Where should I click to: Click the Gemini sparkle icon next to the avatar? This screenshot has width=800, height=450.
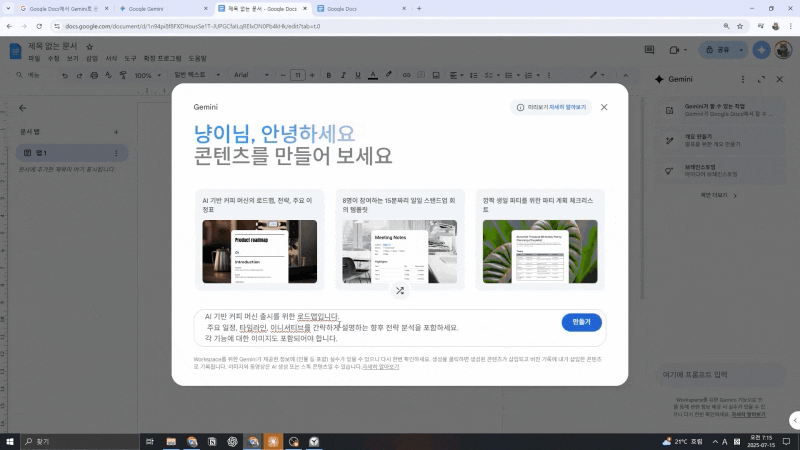(x=761, y=50)
